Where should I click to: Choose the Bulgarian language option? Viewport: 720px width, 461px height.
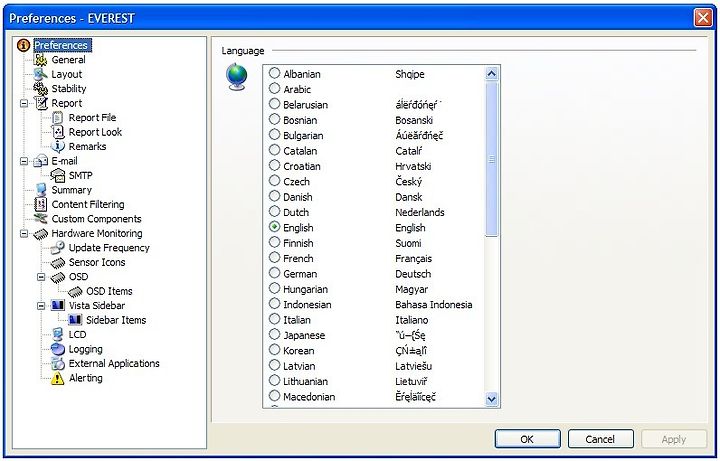pyautogui.click(x=274, y=135)
